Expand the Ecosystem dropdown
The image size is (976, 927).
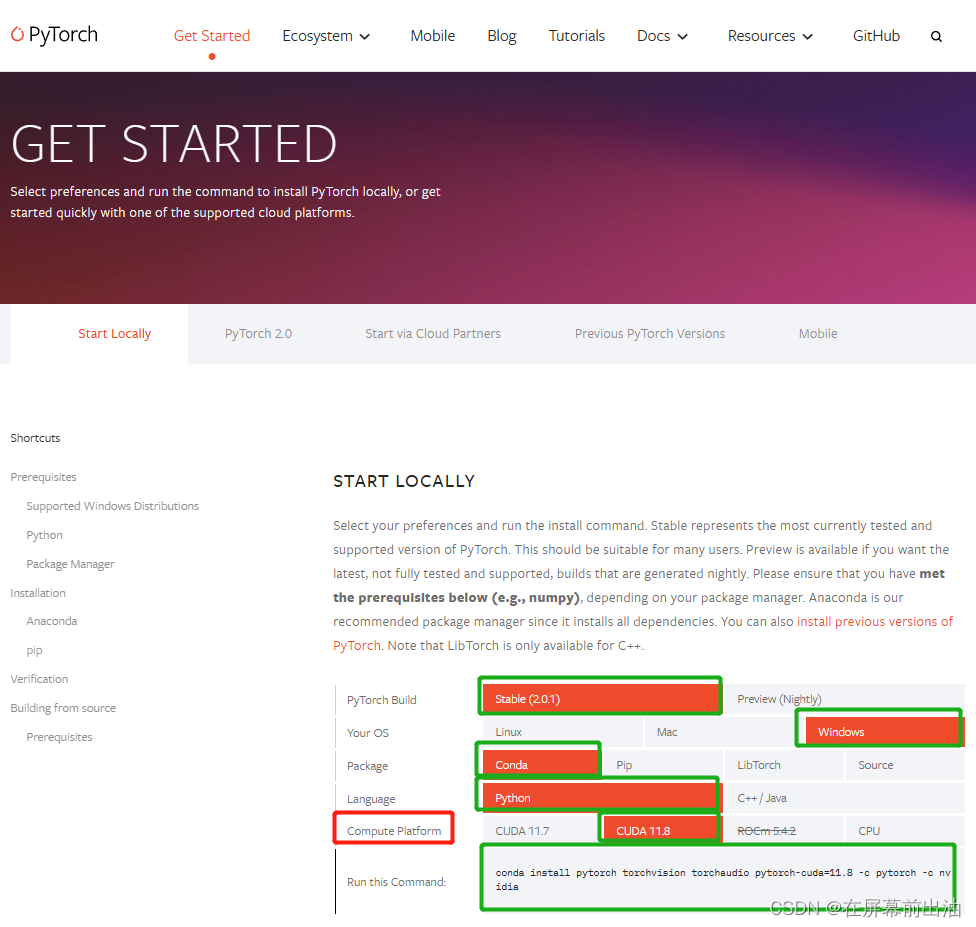(326, 36)
